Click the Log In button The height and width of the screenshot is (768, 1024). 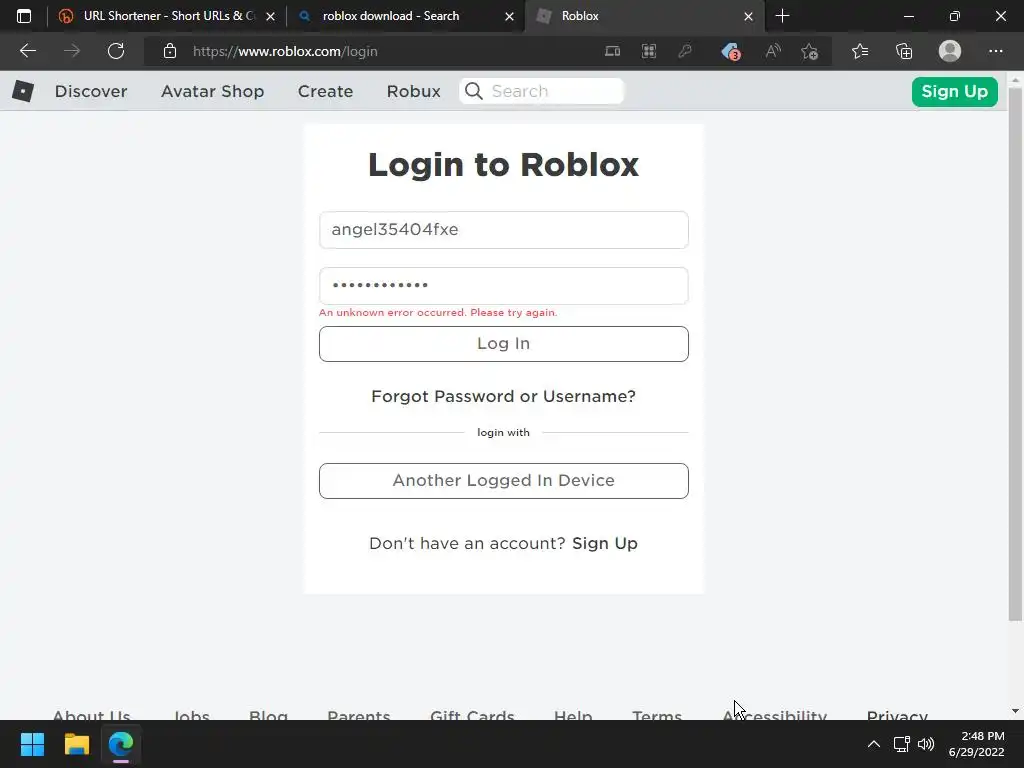click(504, 344)
